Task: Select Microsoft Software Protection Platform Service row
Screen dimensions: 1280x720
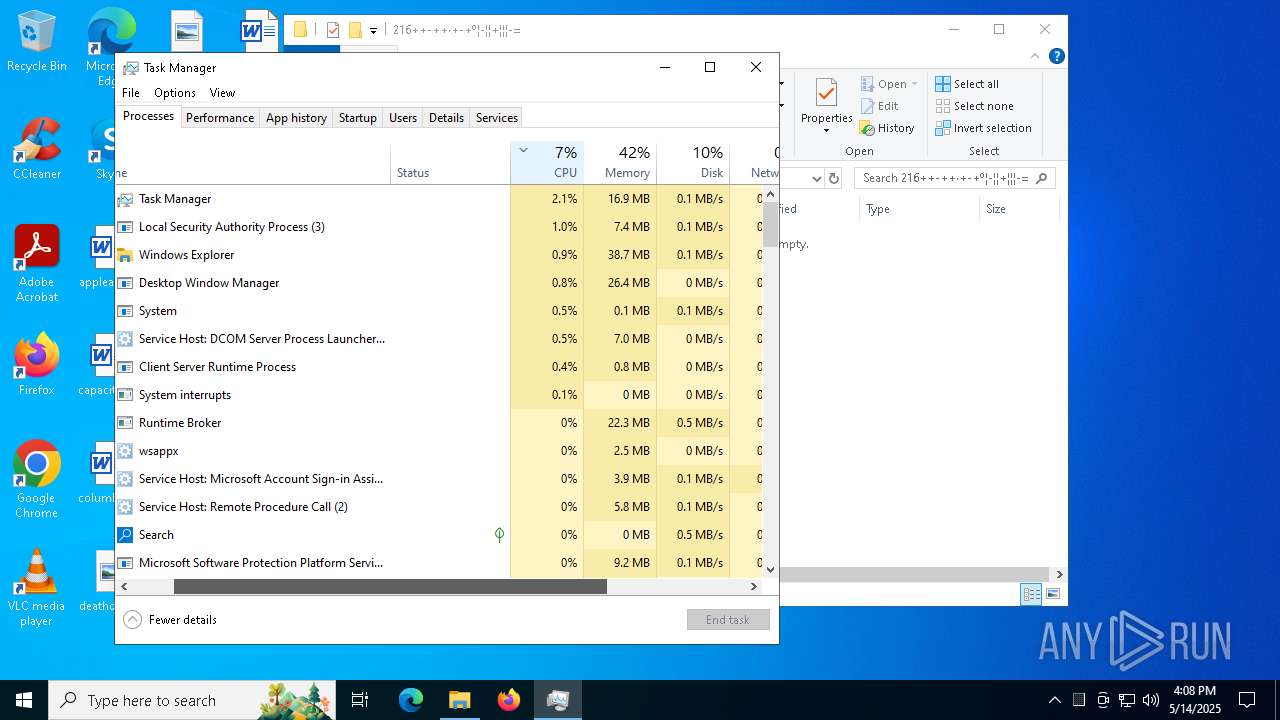Action: click(x=439, y=563)
